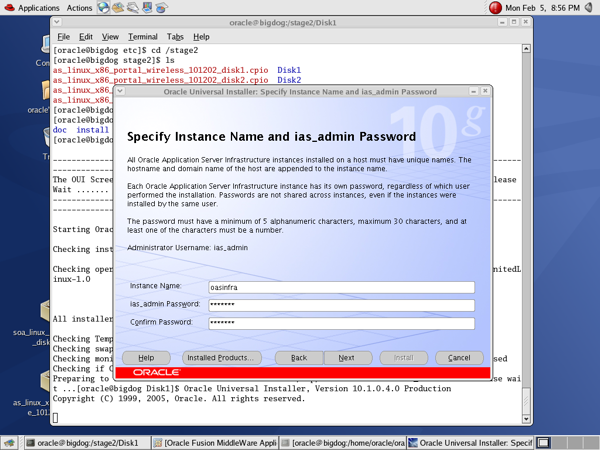The image size is (600, 450).
Task: Click the clock showing Mon Feb 5
Action: (542, 8)
